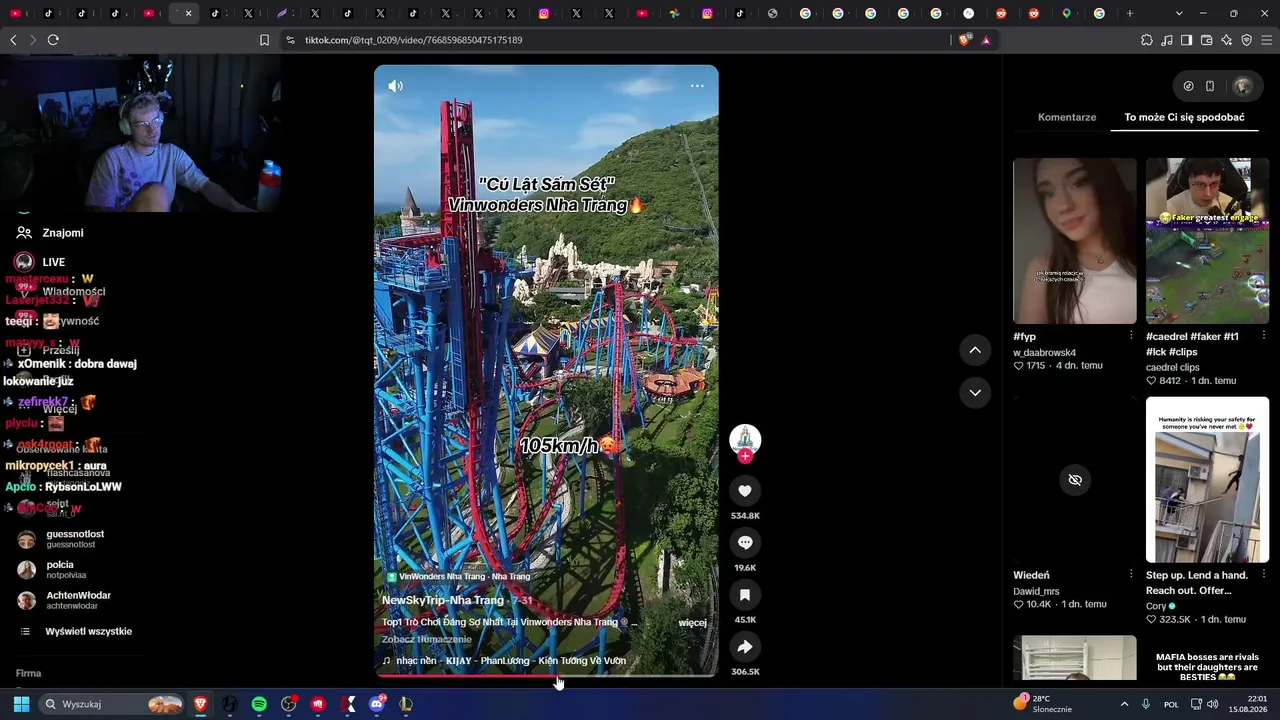Open Brave Rewards triangle icon
This screenshot has height=720, width=1280.
click(986, 40)
